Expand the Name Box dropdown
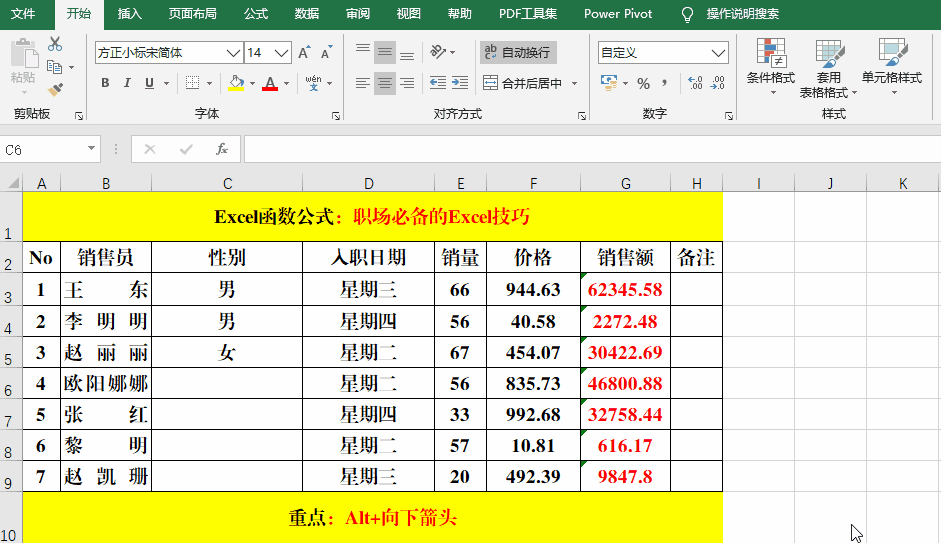 (x=91, y=148)
